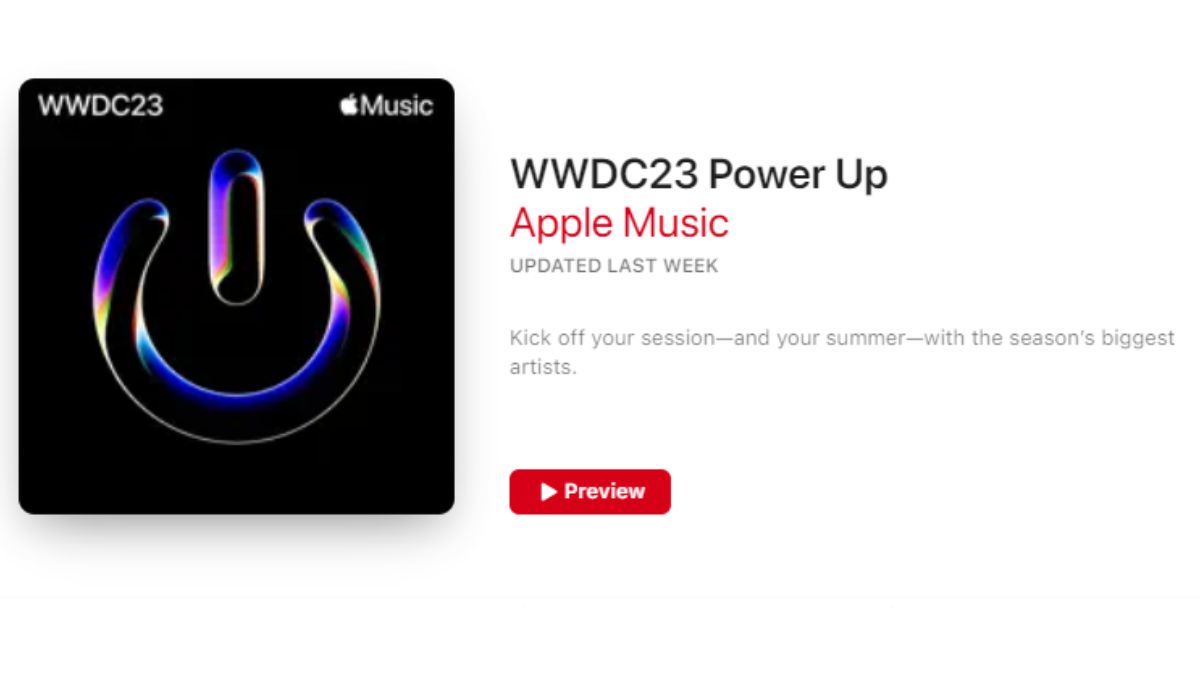Click the playlist description starting 'Kick off'
The width and height of the screenshot is (1200, 675).
tap(842, 352)
